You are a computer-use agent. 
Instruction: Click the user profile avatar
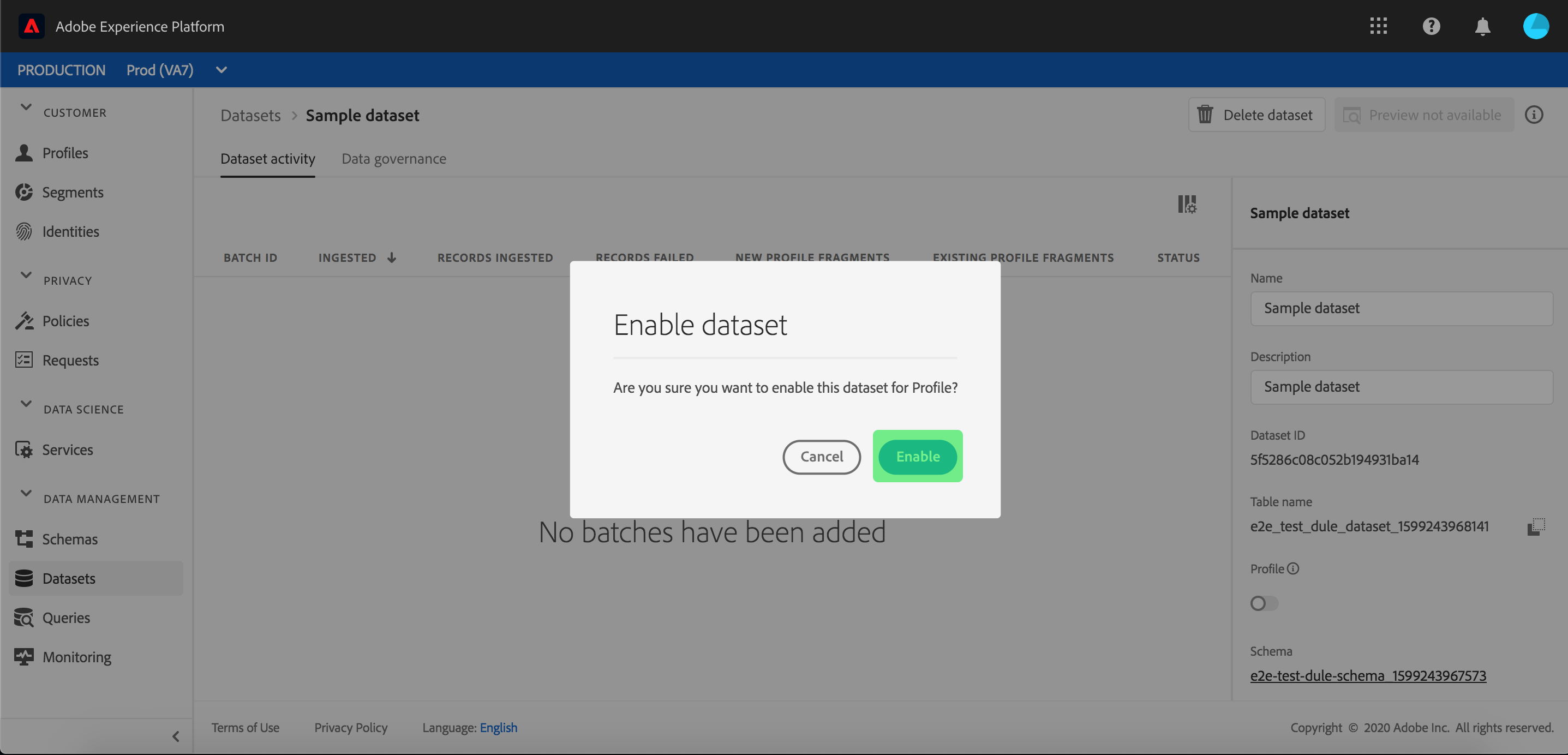pos(1535,26)
